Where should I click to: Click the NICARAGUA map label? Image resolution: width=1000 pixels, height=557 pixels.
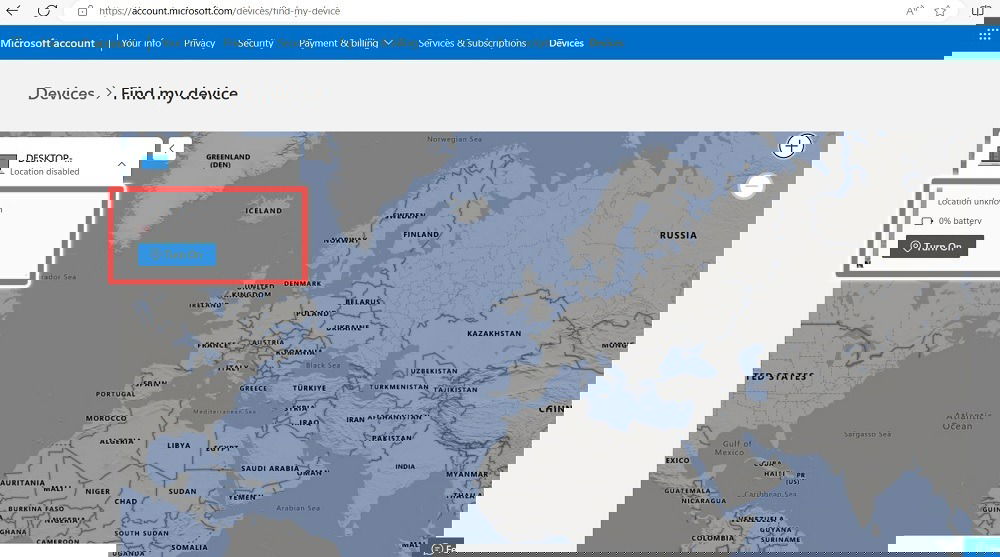[x=703, y=501]
